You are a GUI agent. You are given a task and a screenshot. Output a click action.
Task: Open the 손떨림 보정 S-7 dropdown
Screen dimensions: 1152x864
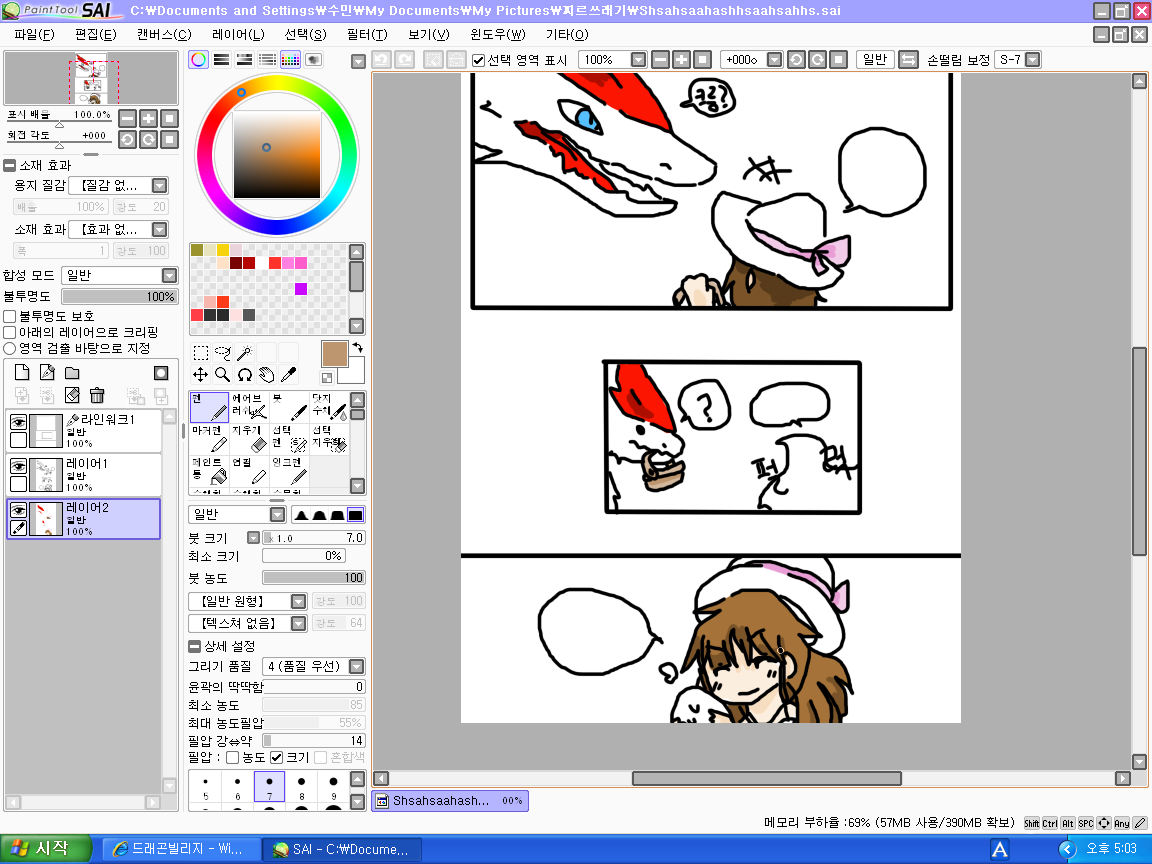pyautogui.click(x=1032, y=60)
